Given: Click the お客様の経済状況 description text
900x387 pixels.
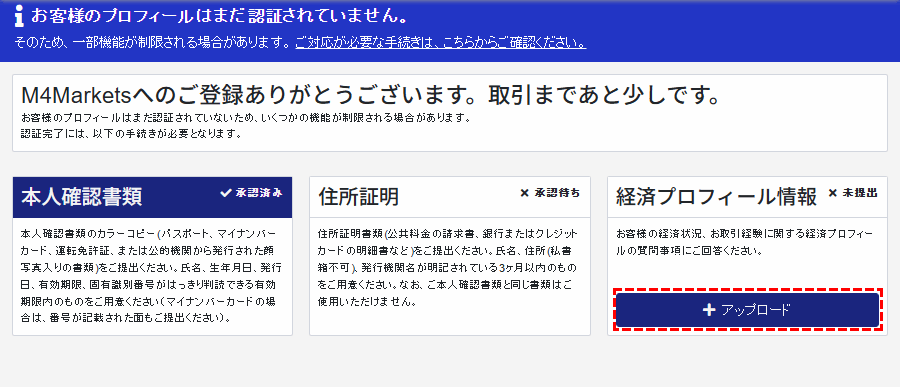Looking at the screenshot, I should point(744,243).
